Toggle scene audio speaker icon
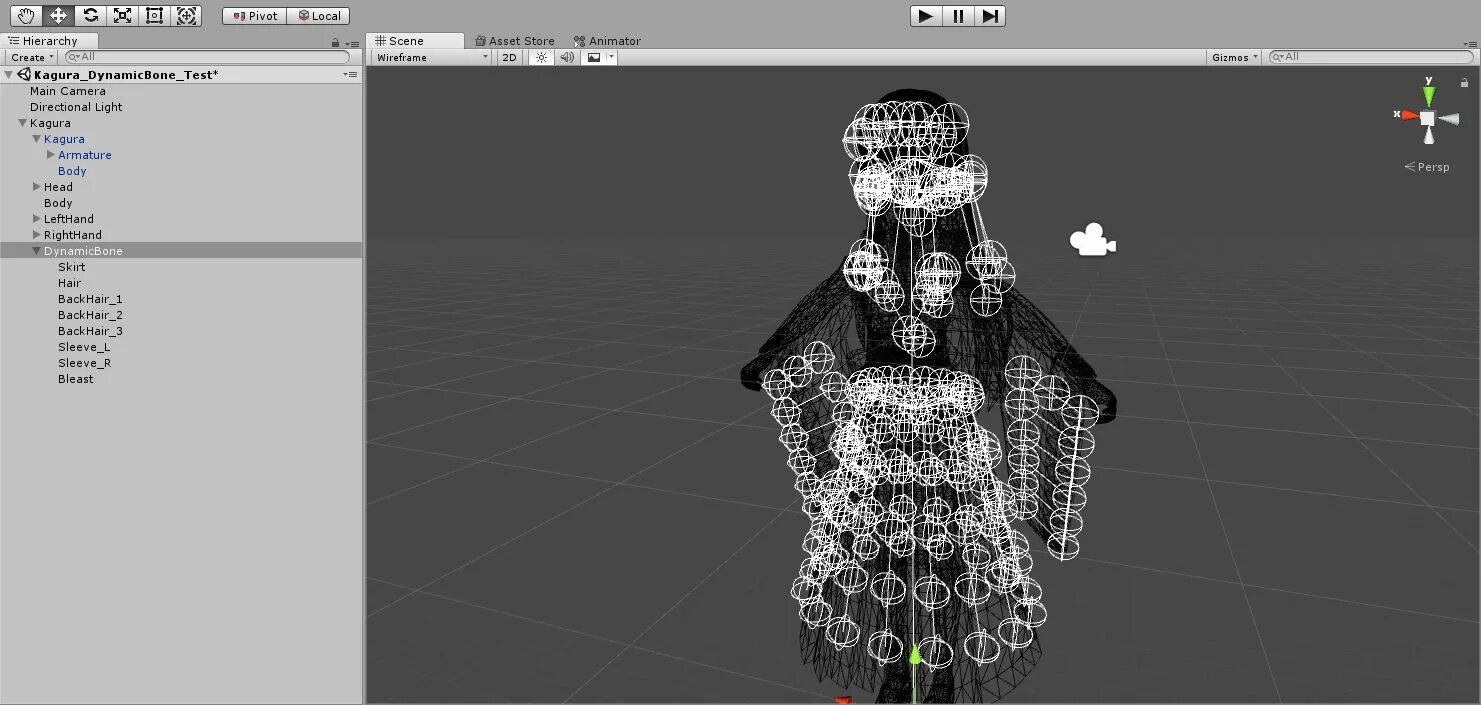 567,57
